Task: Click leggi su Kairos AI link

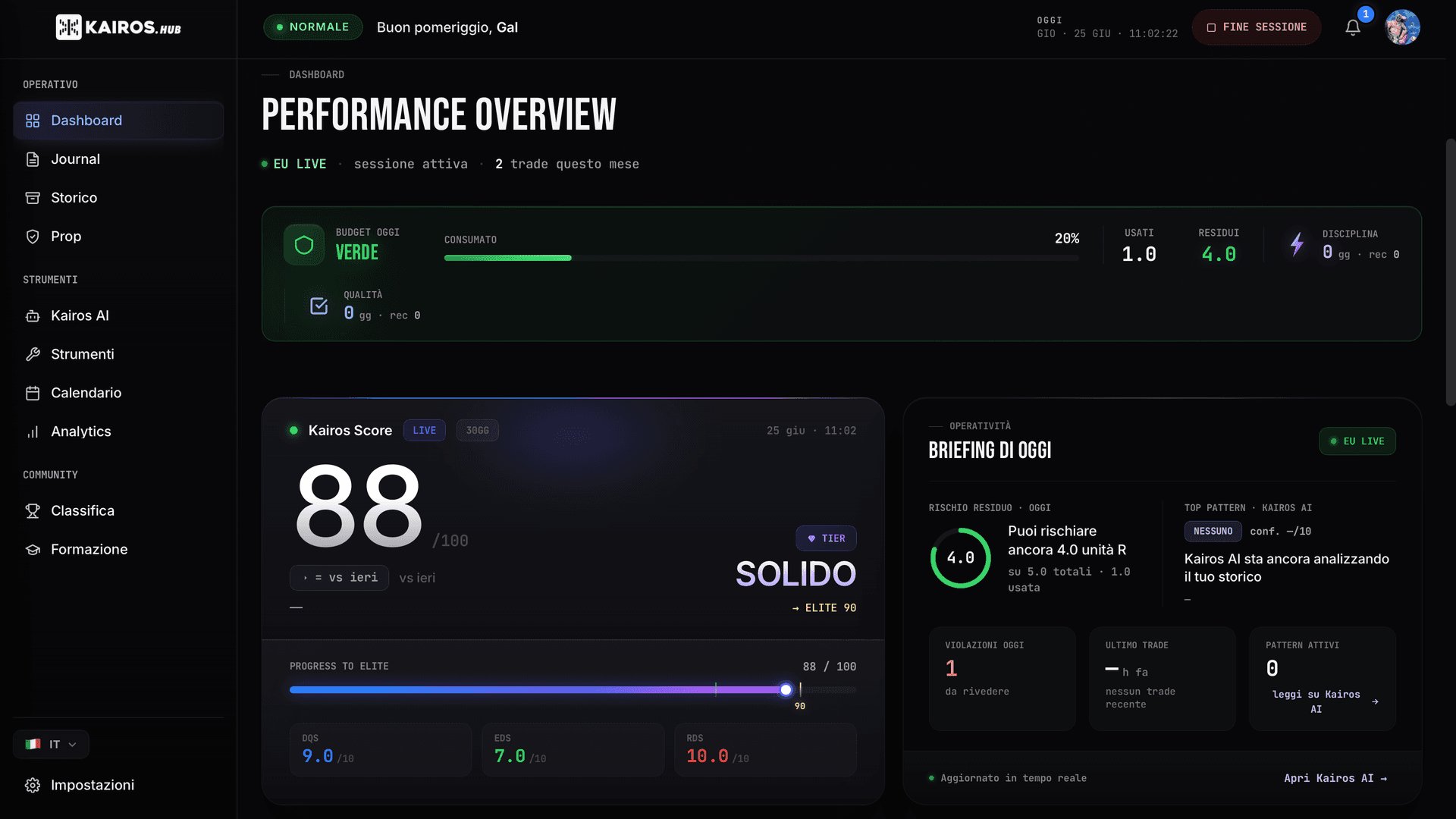Action: pos(1316,702)
